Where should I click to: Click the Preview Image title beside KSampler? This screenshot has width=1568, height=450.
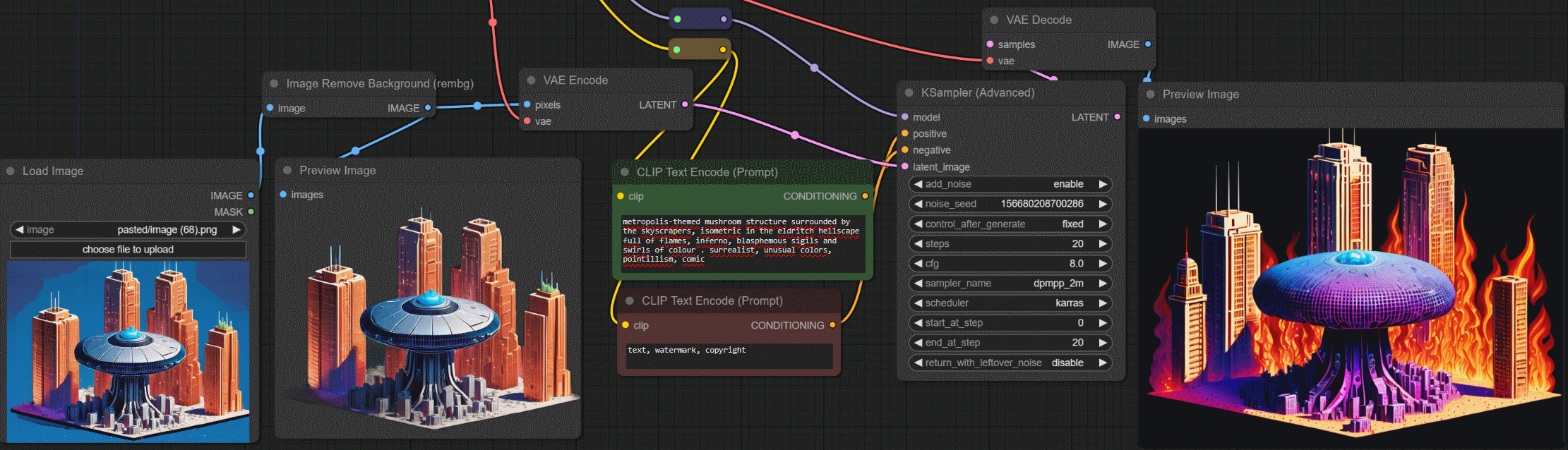pyautogui.click(x=1200, y=95)
